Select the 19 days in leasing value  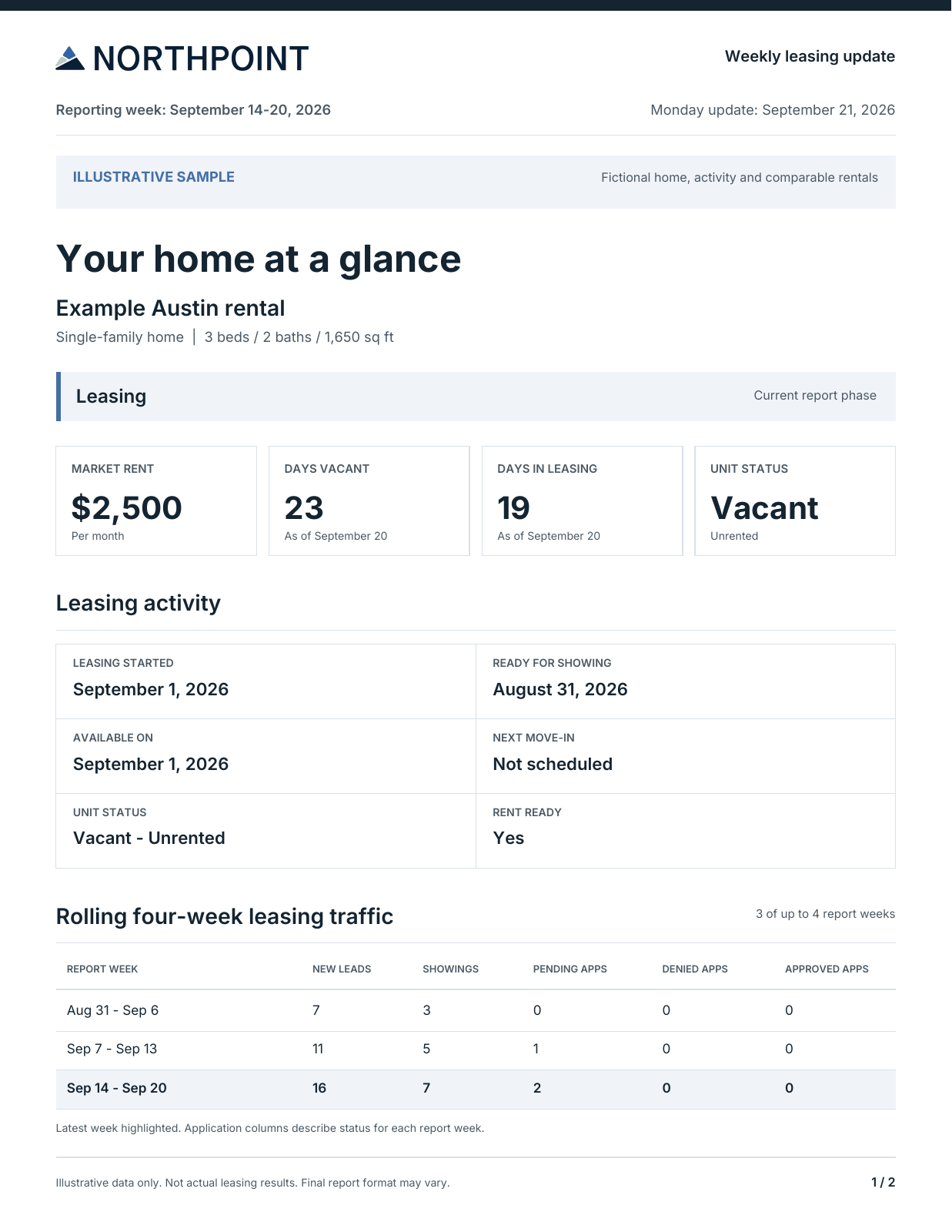point(513,508)
